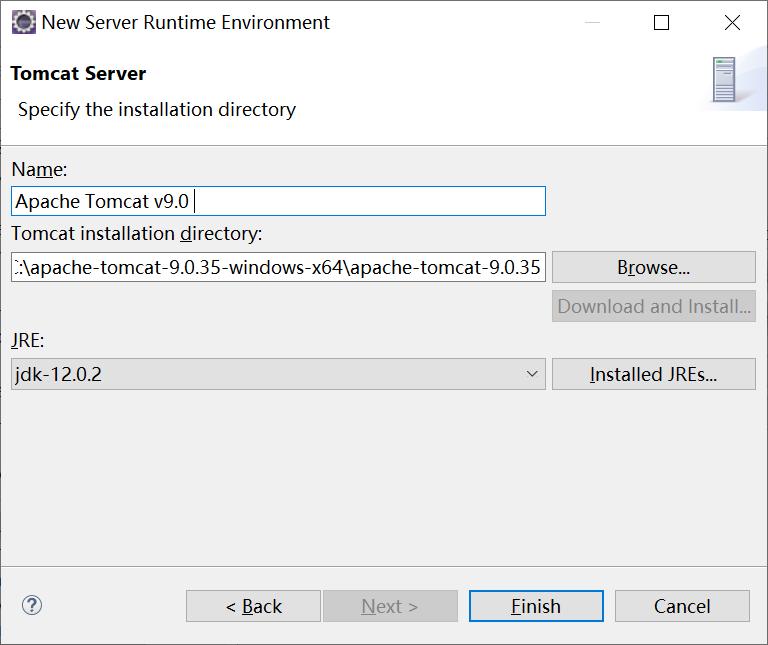Image resolution: width=768 pixels, height=645 pixels.
Task: Click the 'JRE:' label
Action: (x=28, y=340)
